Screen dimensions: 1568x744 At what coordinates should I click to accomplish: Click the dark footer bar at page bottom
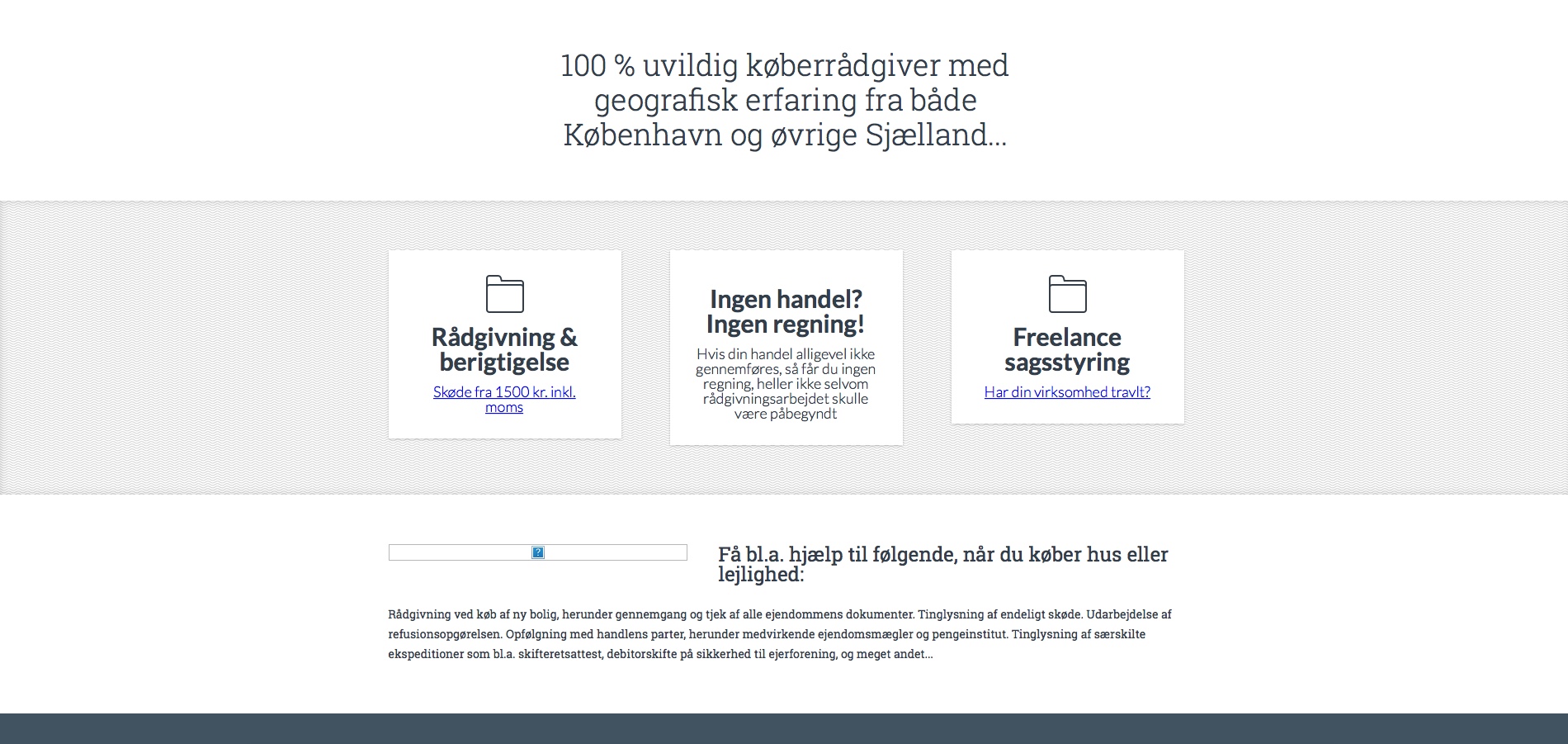click(784, 728)
